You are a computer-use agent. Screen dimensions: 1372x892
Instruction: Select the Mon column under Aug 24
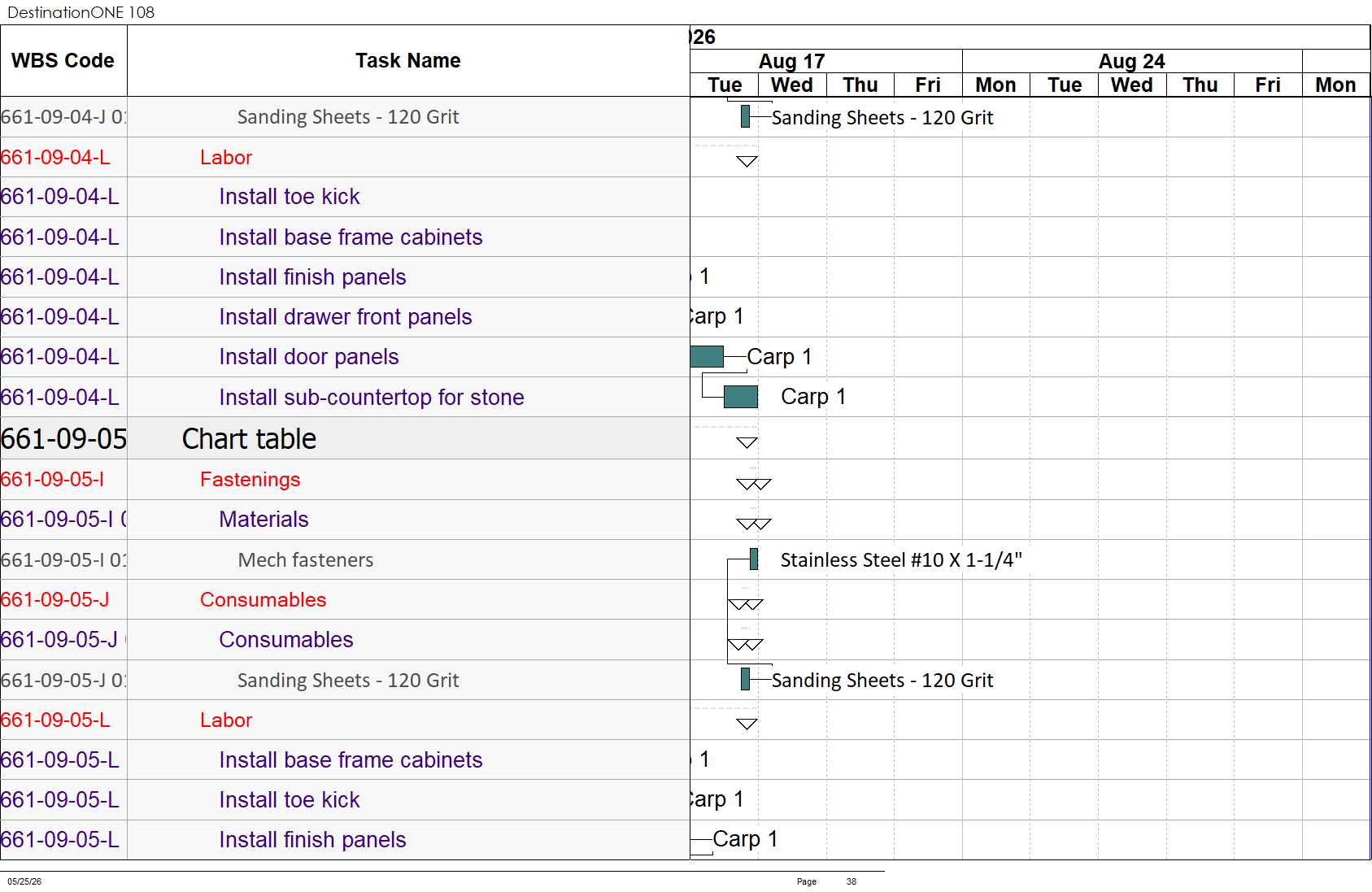pos(996,85)
